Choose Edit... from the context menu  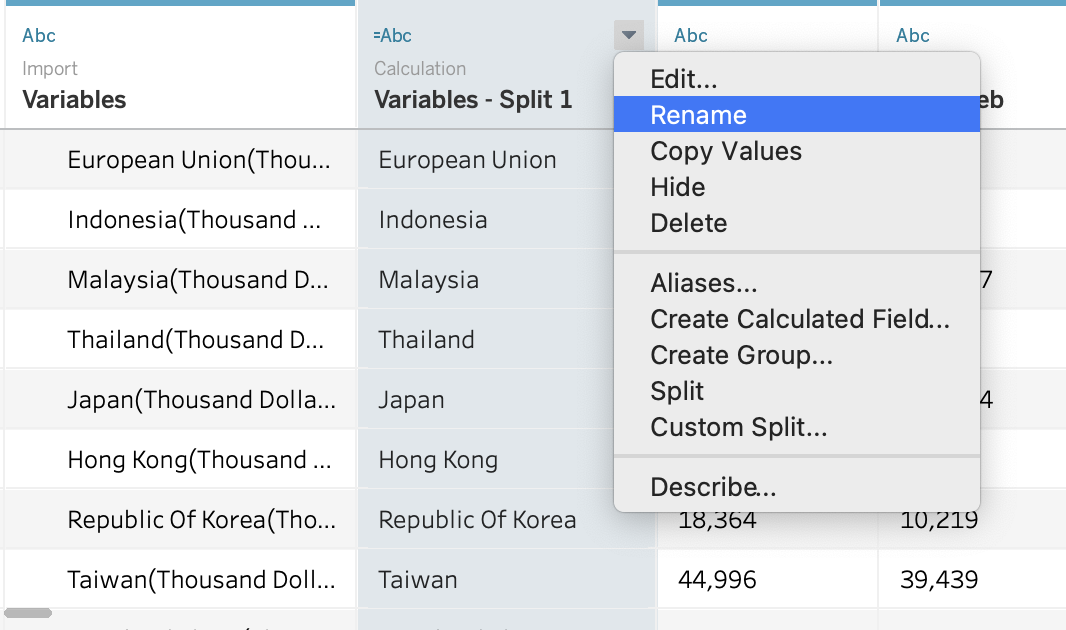[x=683, y=79]
